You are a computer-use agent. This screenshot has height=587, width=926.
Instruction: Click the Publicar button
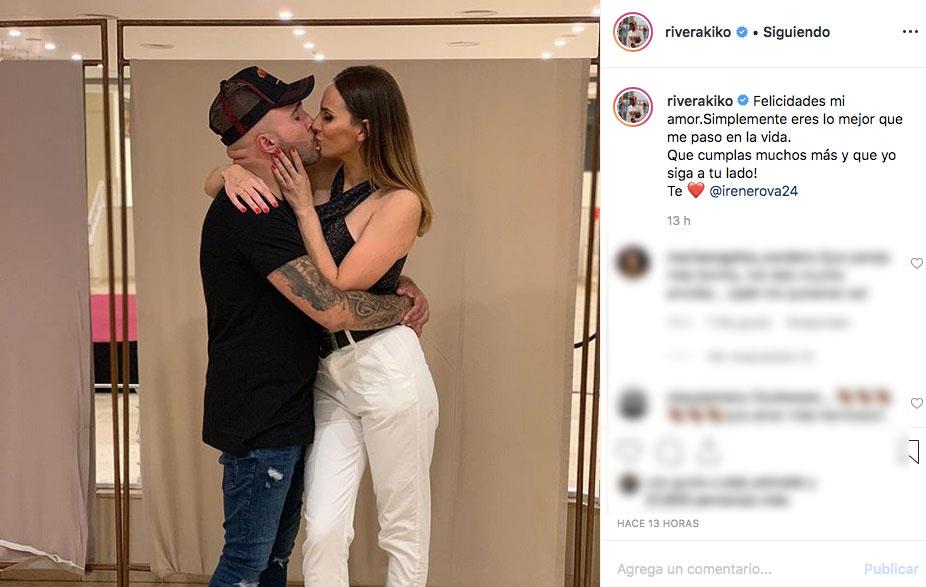pos(891,569)
